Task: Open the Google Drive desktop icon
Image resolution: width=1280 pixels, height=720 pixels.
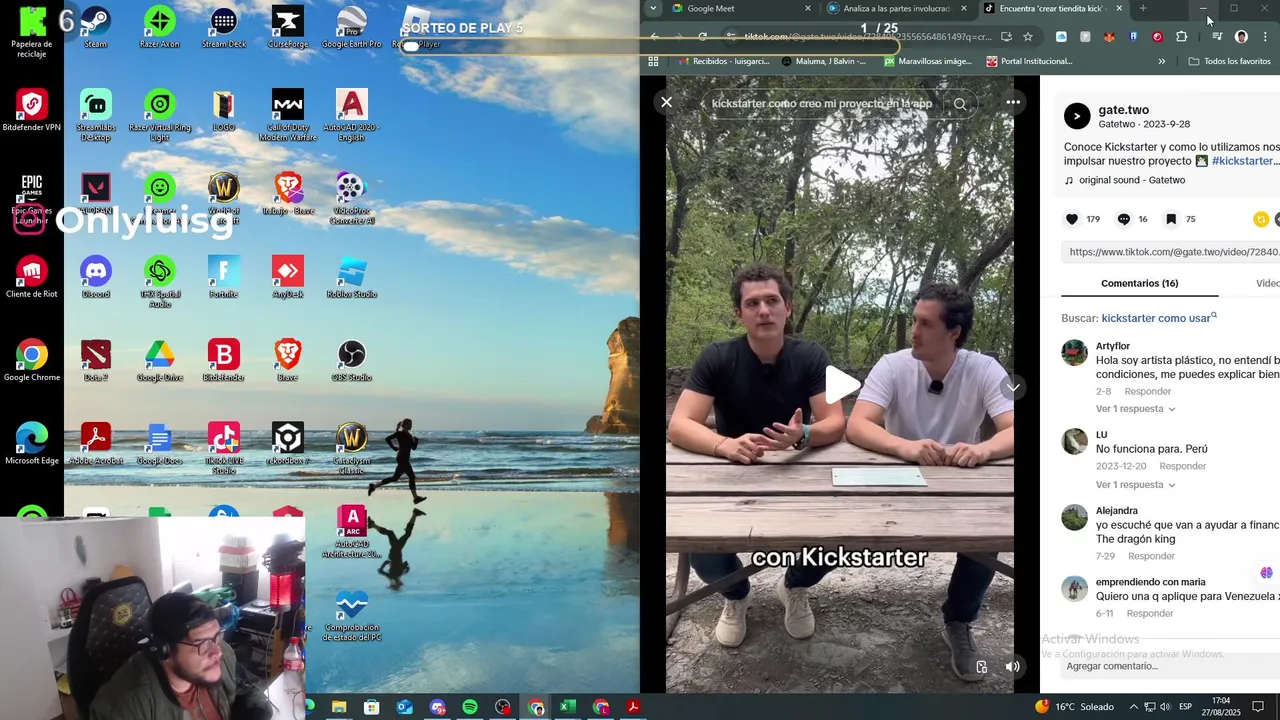Action: click(x=160, y=360)
